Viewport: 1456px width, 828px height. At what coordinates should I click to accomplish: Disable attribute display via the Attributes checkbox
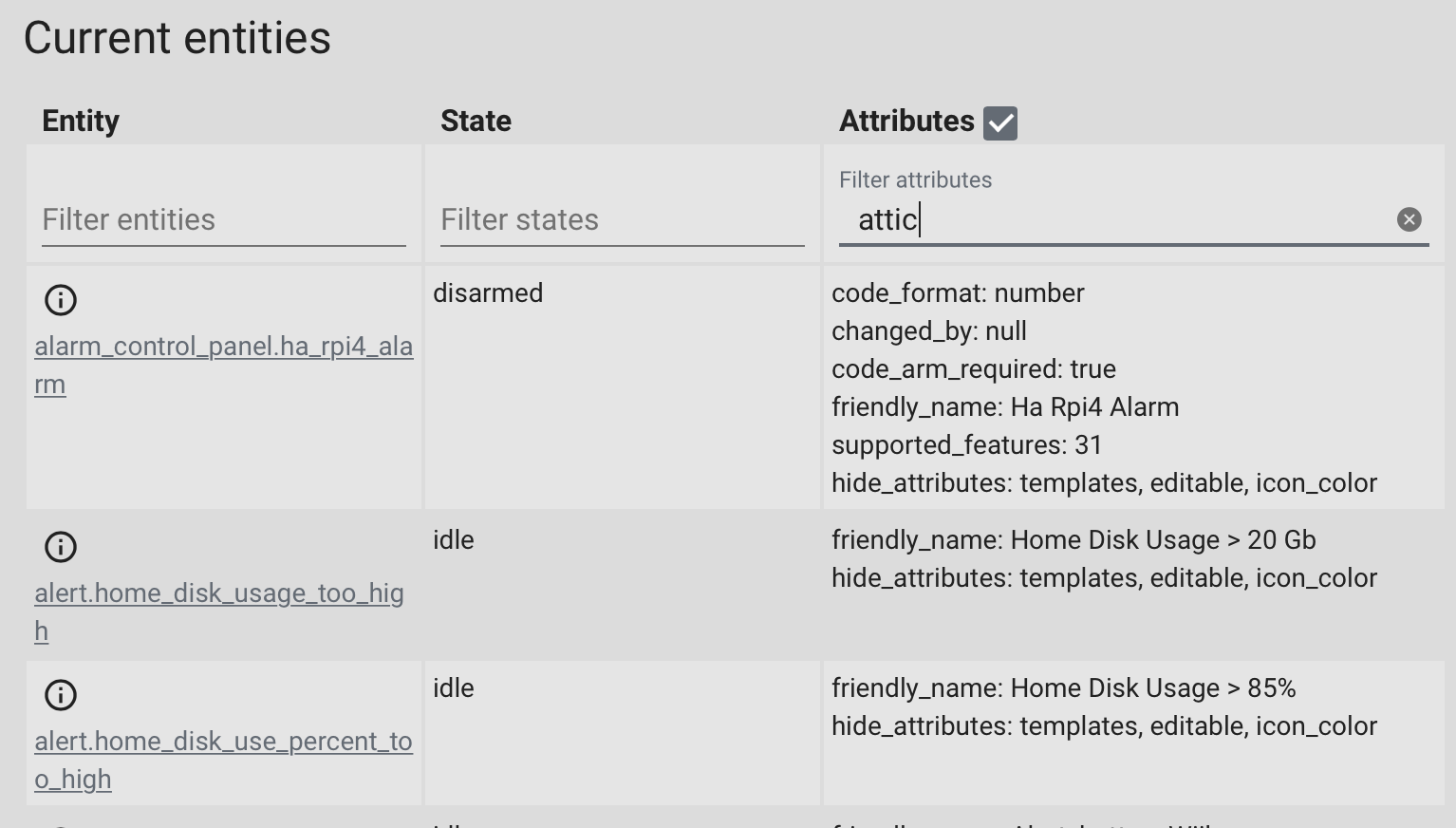tap(1000, 122)
